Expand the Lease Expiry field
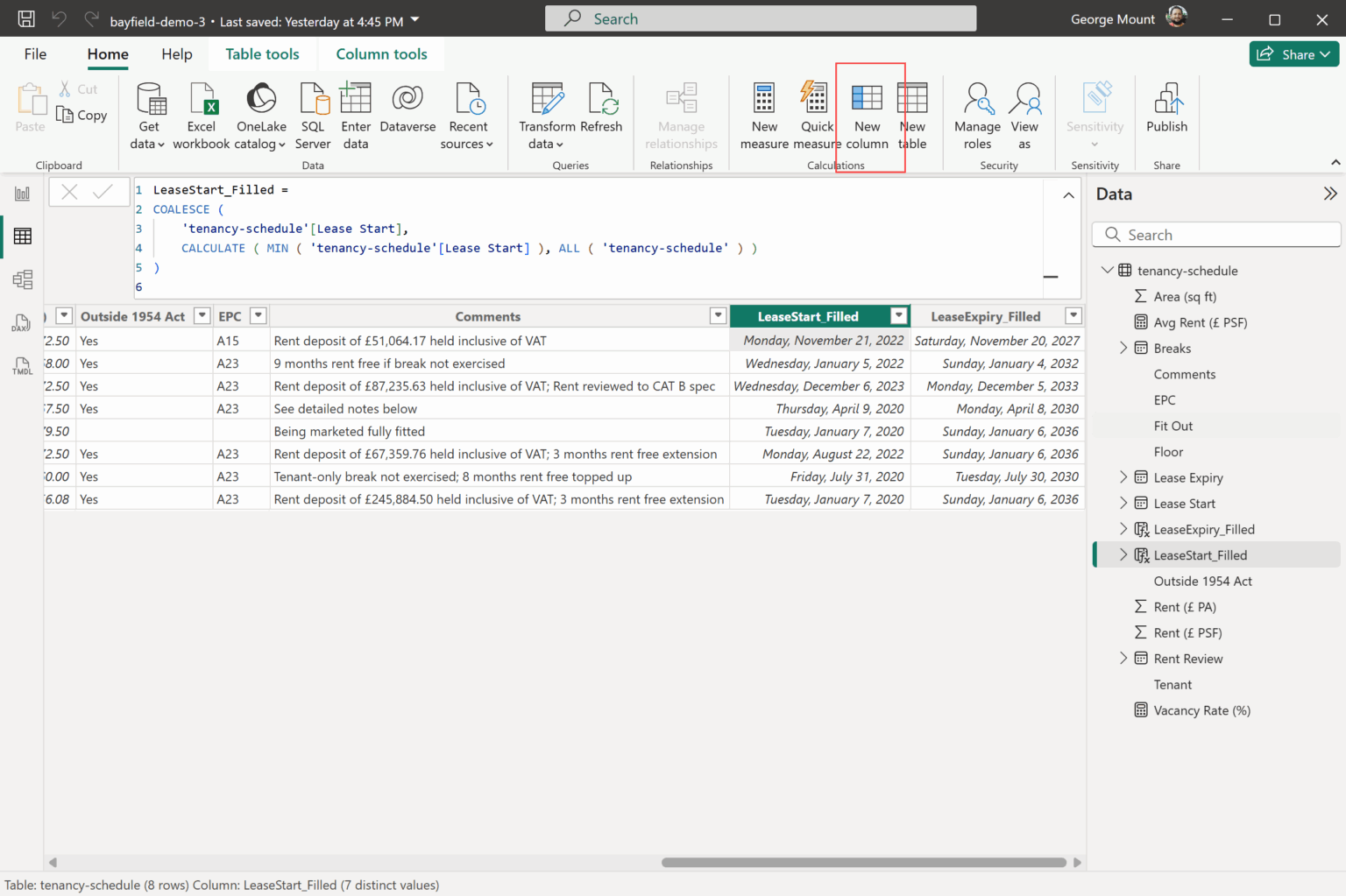 [1123, 477]
